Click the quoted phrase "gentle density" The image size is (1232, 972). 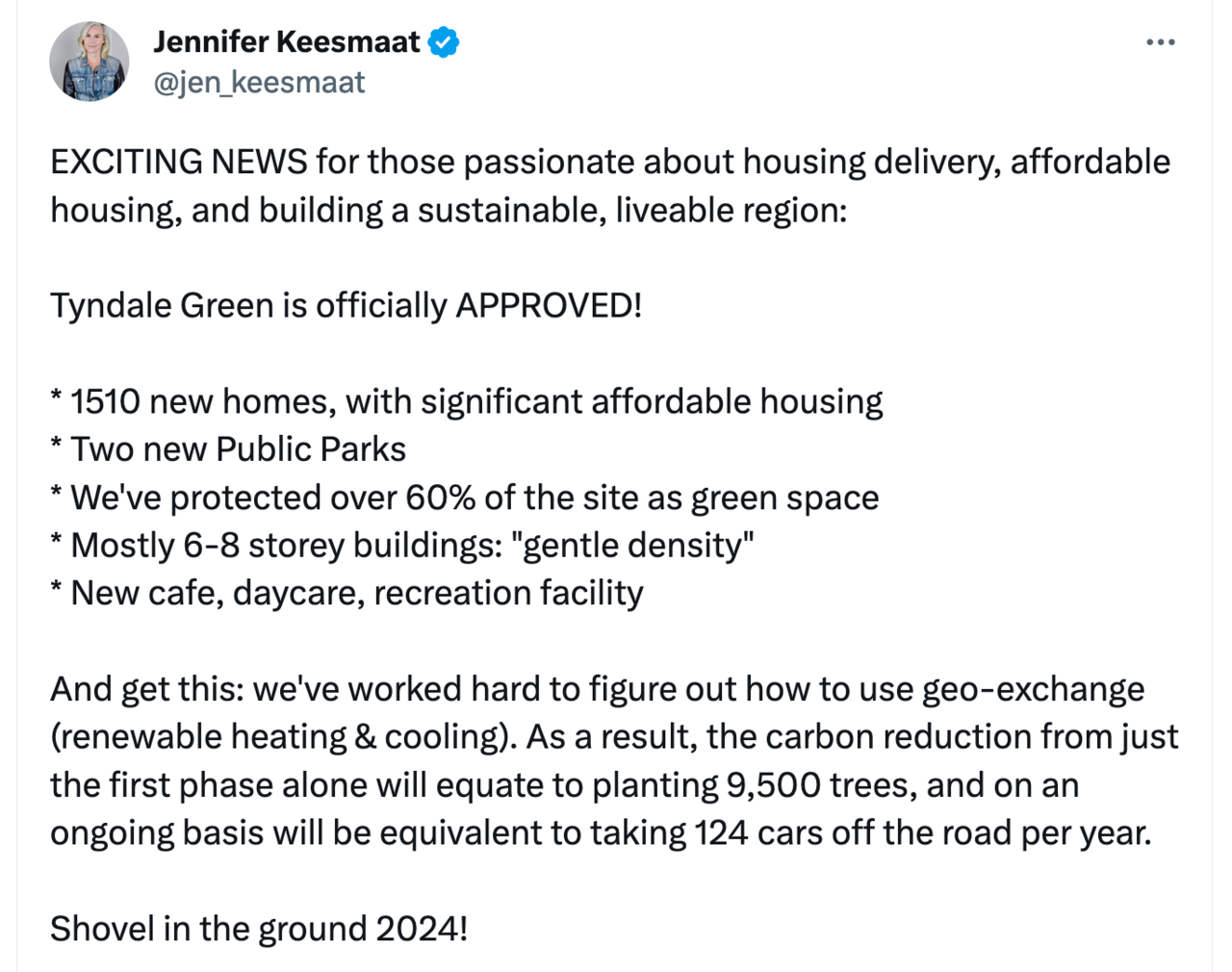[x=631, y=546]
